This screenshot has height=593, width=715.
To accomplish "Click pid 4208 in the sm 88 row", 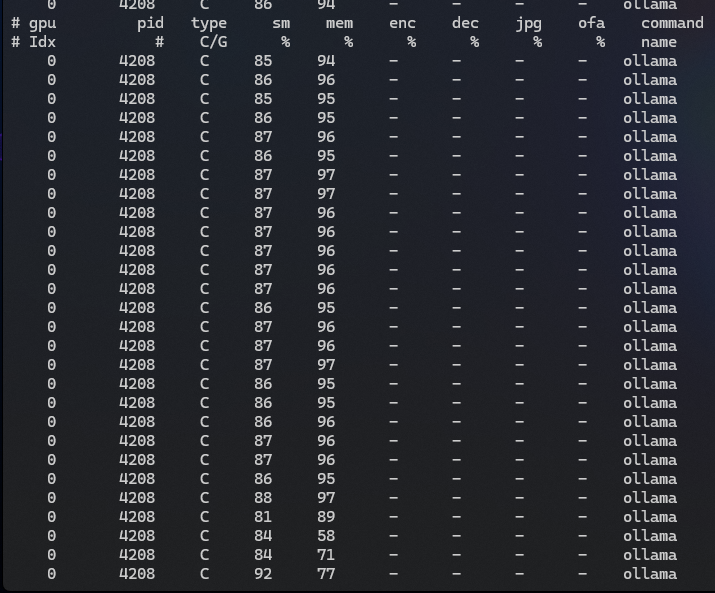I will point(137,498).
